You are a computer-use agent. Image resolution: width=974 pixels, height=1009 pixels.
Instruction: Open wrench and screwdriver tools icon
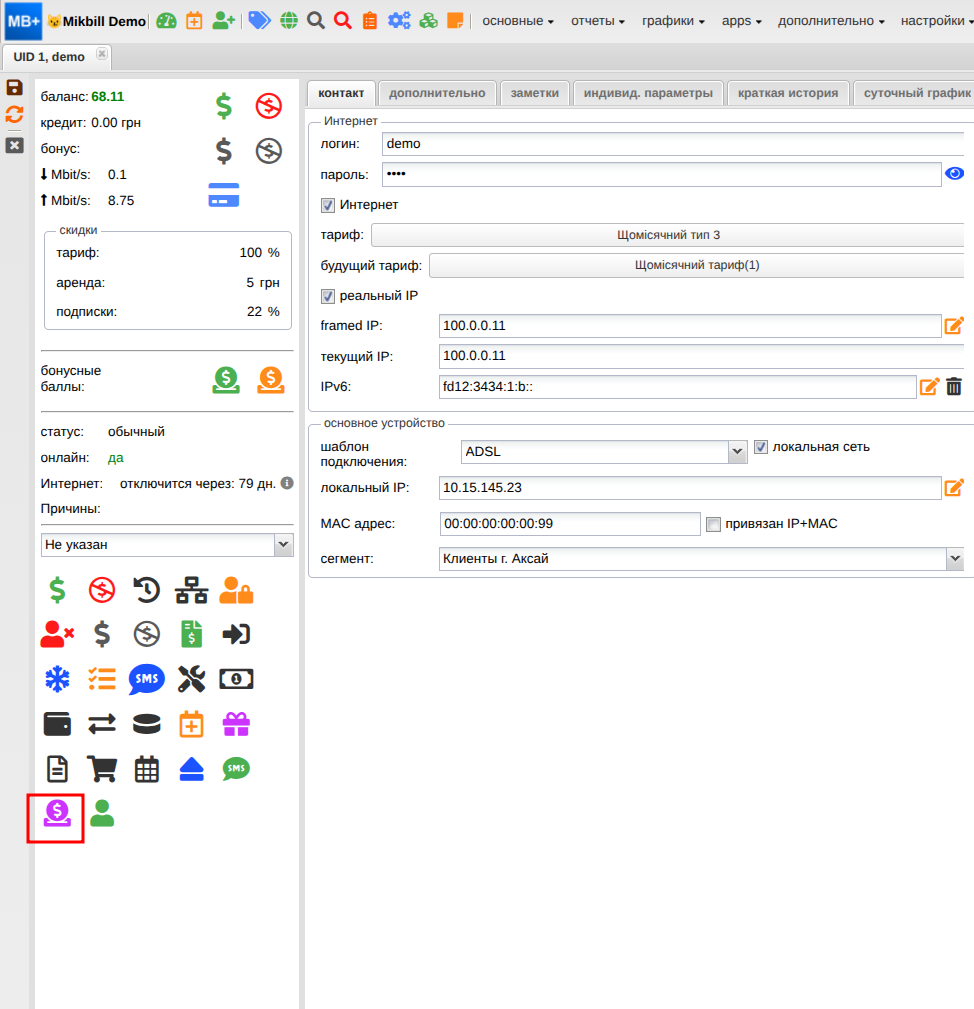[x=192, y=679]
